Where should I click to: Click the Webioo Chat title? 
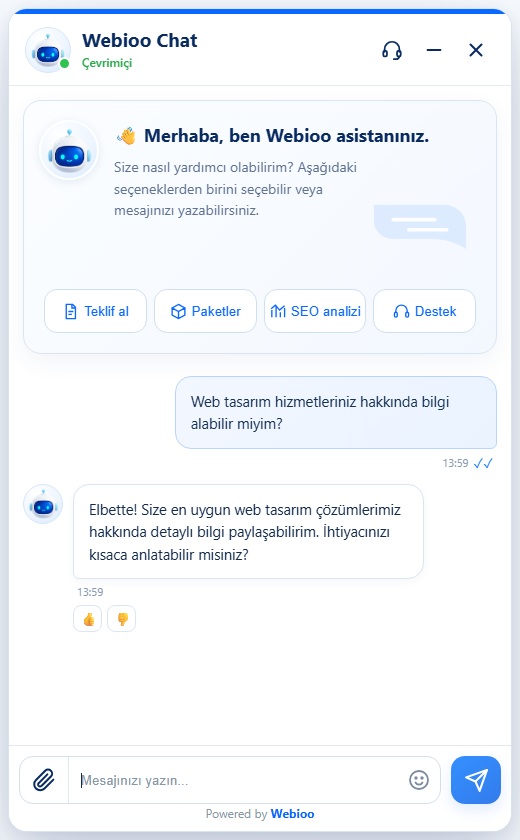click(139, 41)
